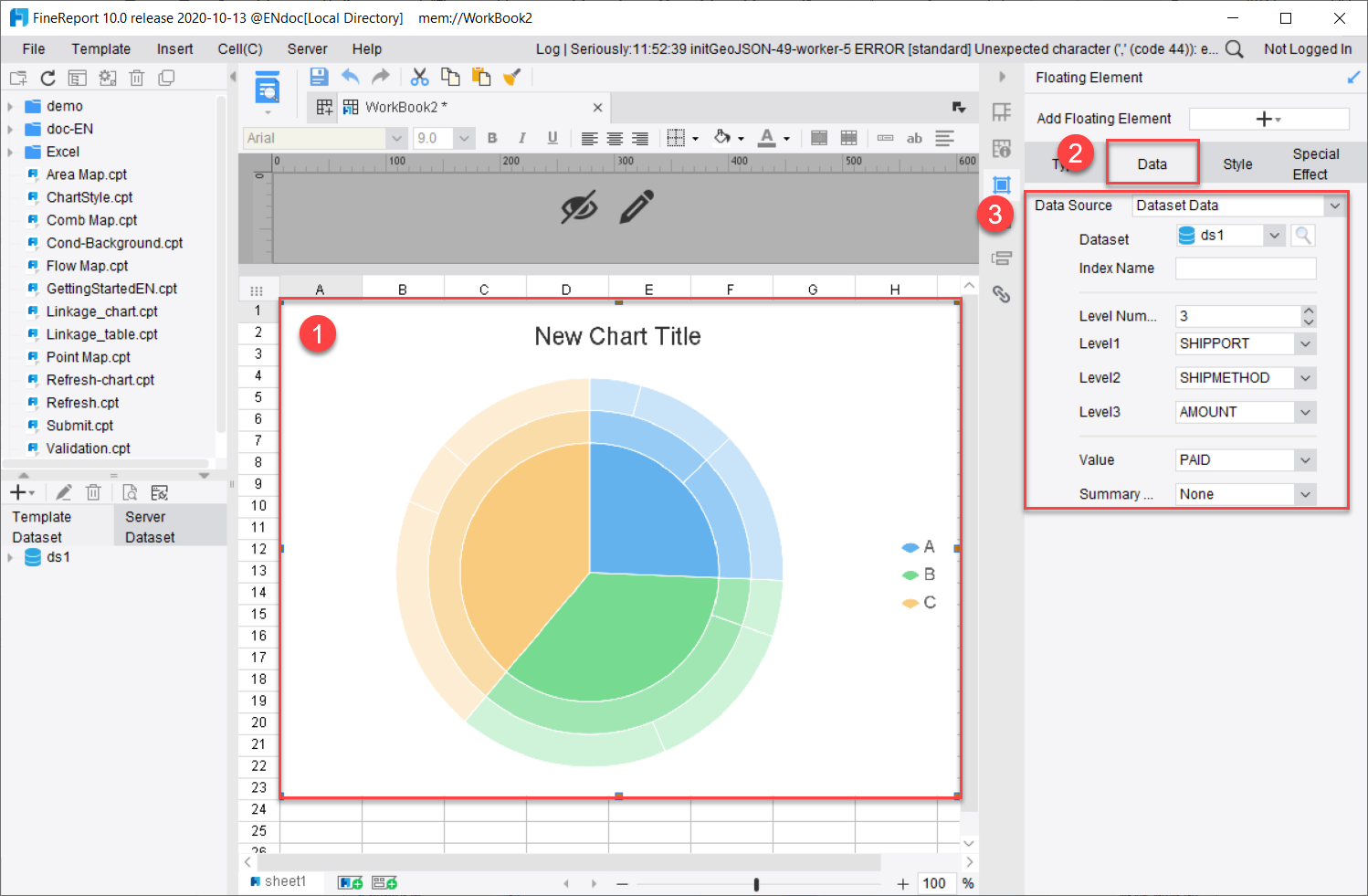The image size is (1368, 896).
Task: Toggle bold formatting
Action: click(x=492, y=138)
